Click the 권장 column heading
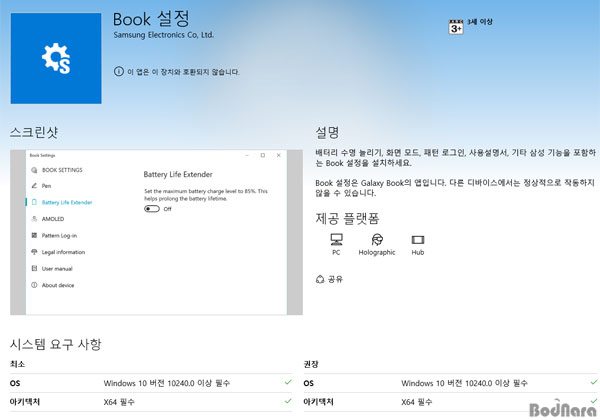The width and height of the screenshot is (600, 420). (311, 364)
